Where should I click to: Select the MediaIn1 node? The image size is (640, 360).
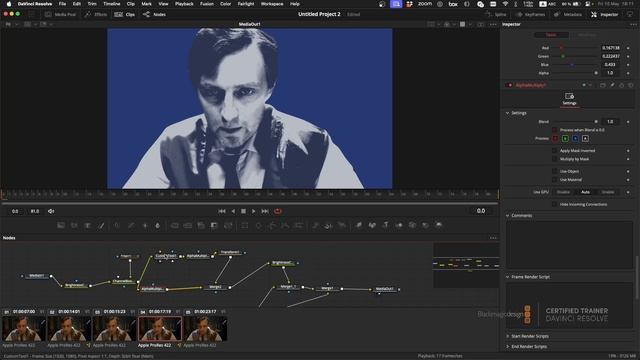(37, 276)
